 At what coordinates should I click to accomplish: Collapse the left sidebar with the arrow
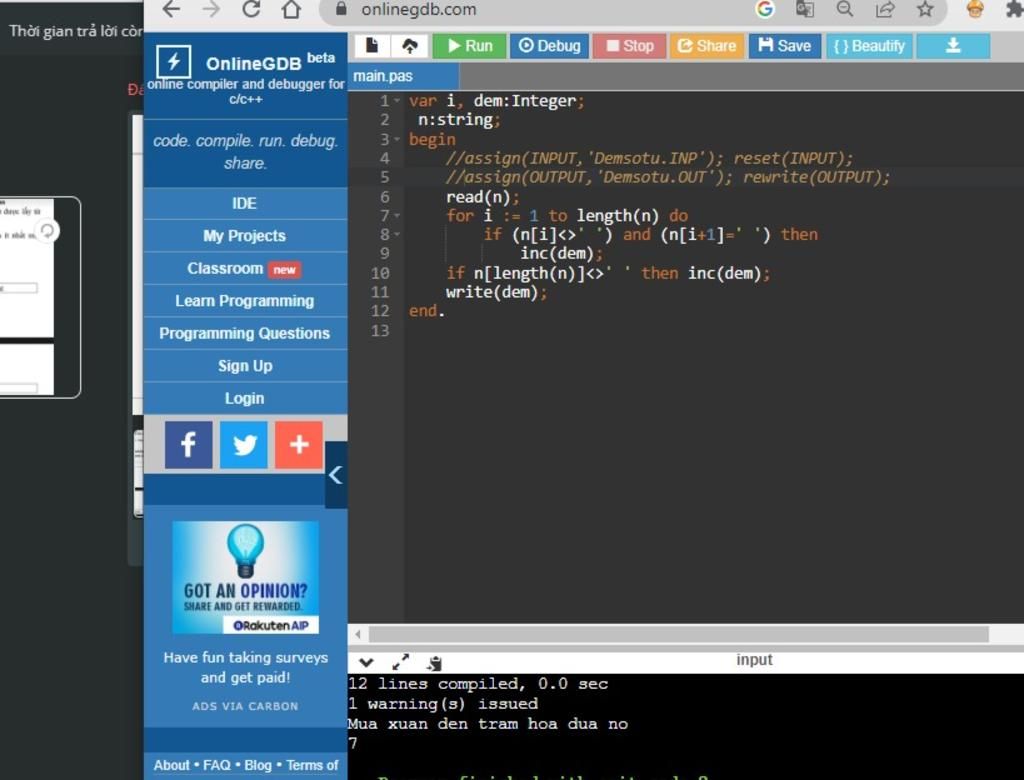click(x=336, y=475)
